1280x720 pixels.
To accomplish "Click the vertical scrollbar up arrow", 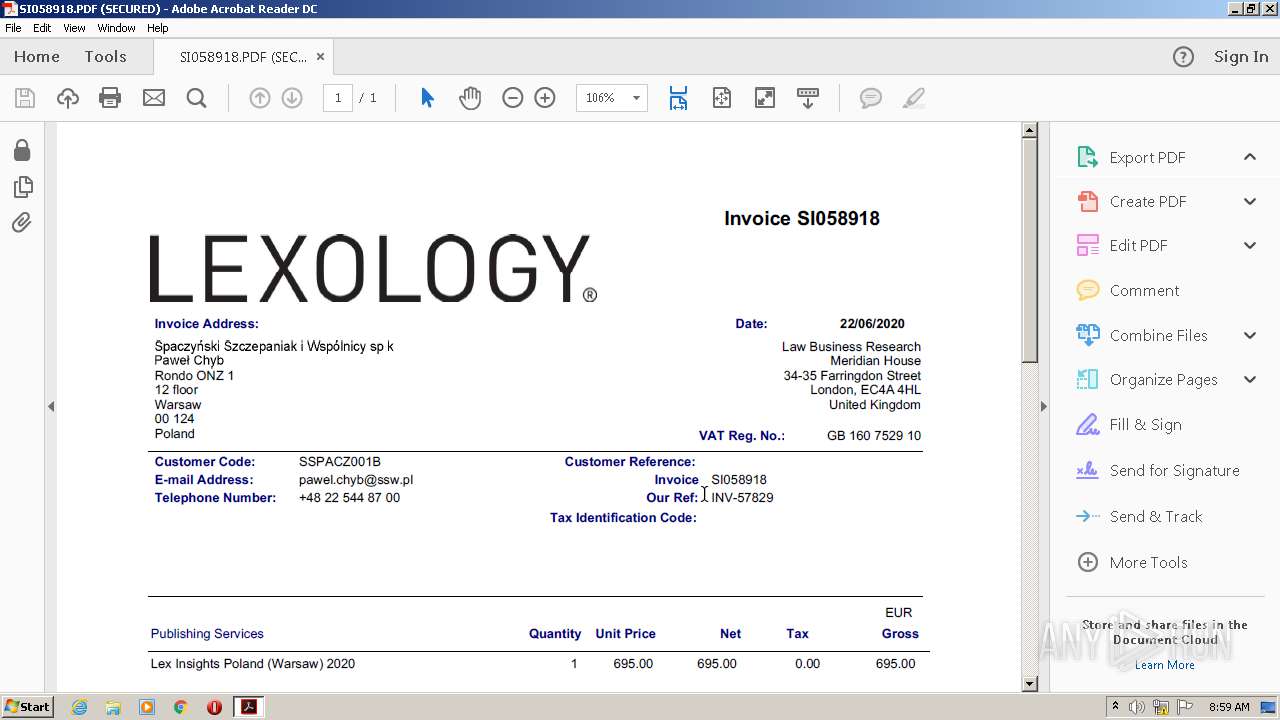I will click(x=1029, y=130).
